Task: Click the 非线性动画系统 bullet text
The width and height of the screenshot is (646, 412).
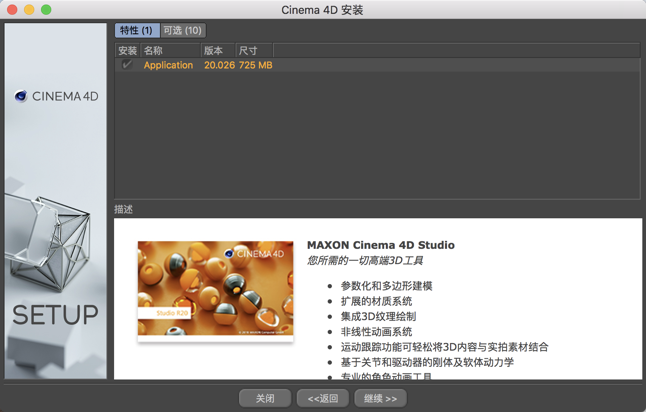Action: (x=376, y=332)
